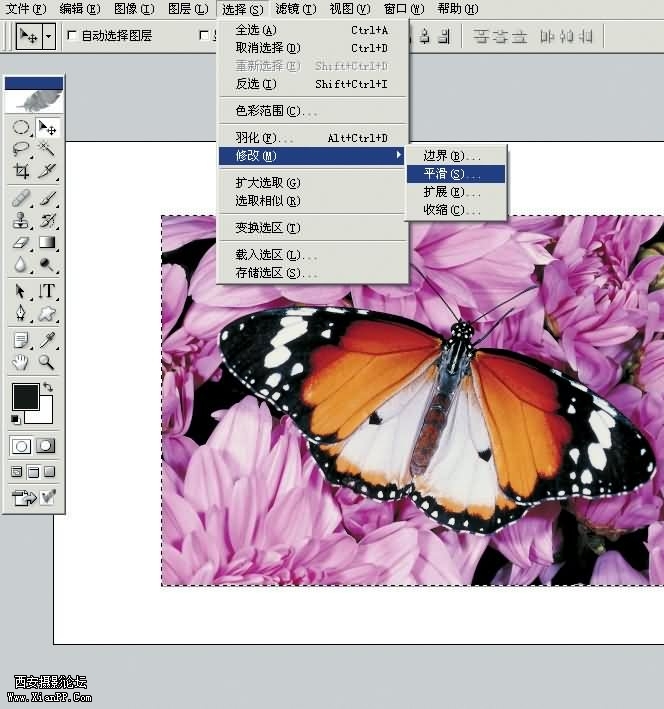Toggle the 自动选择图层 checkbox
This screenshot has width=664, height=709.
tap(71, 35)
